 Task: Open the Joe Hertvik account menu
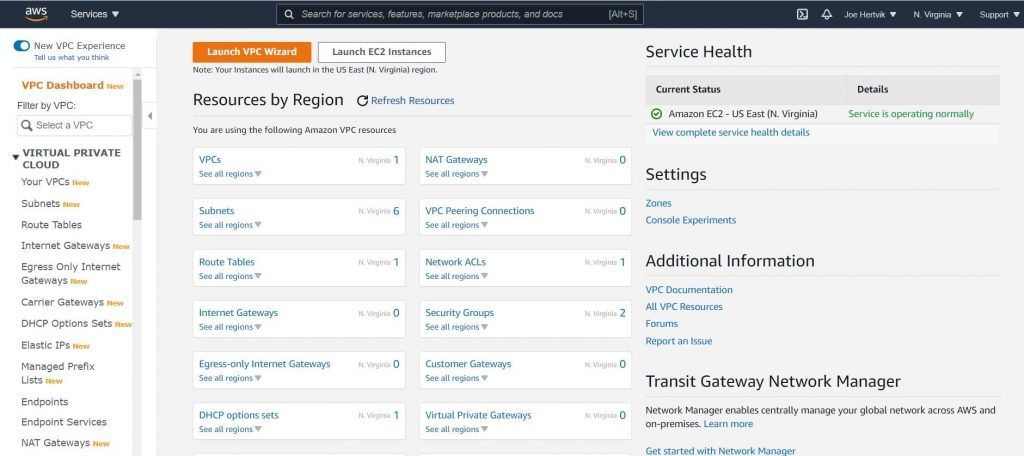click(870, 14)
